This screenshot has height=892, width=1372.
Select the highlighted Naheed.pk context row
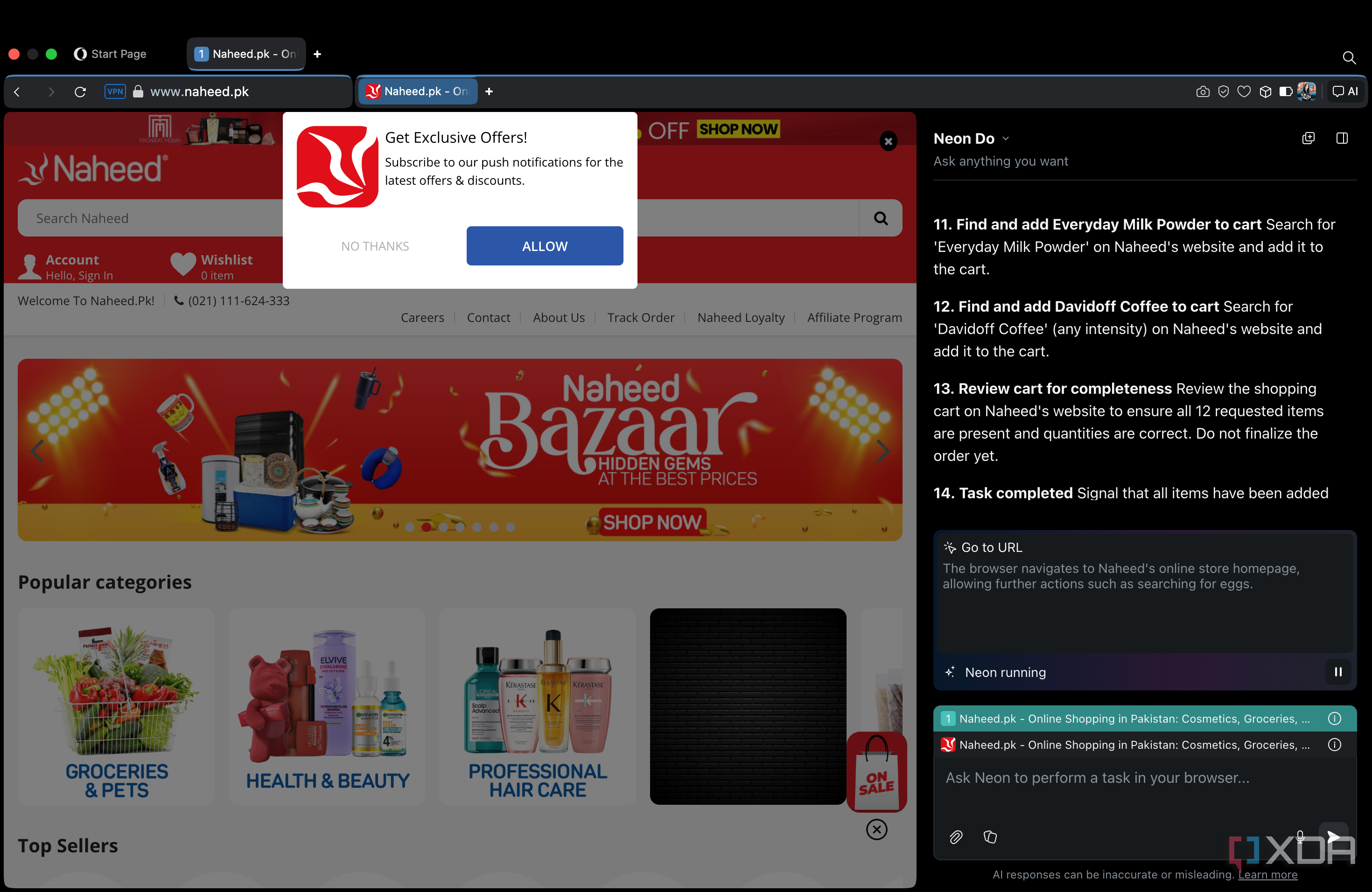(x=1144, y=718)
